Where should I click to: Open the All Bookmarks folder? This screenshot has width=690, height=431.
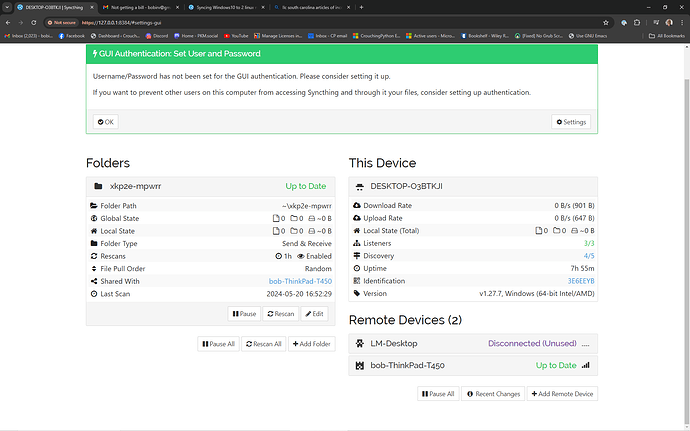point(667,36)
